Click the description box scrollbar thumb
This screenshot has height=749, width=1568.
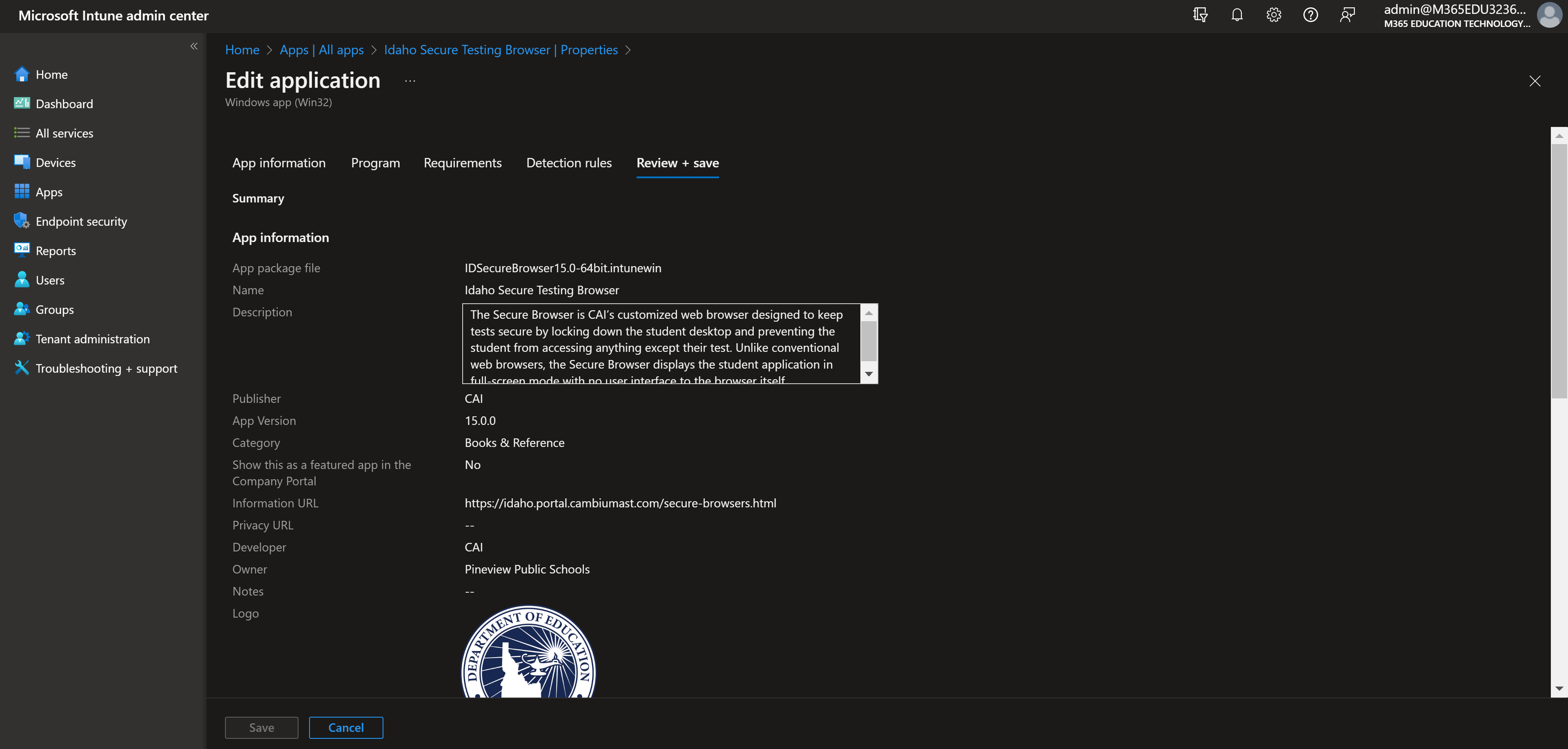tap(869, 341)
